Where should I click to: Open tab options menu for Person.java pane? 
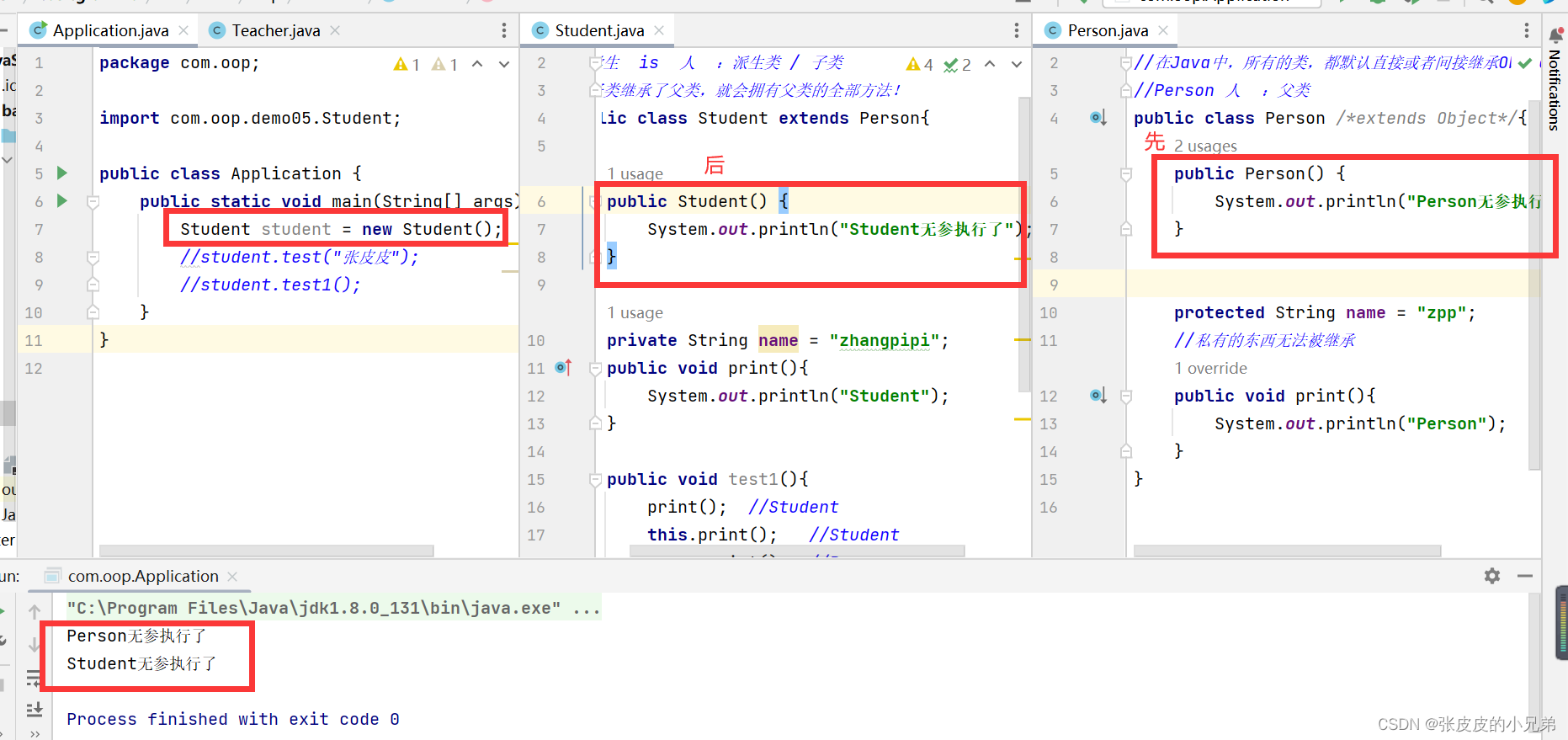coord(1527,30)
